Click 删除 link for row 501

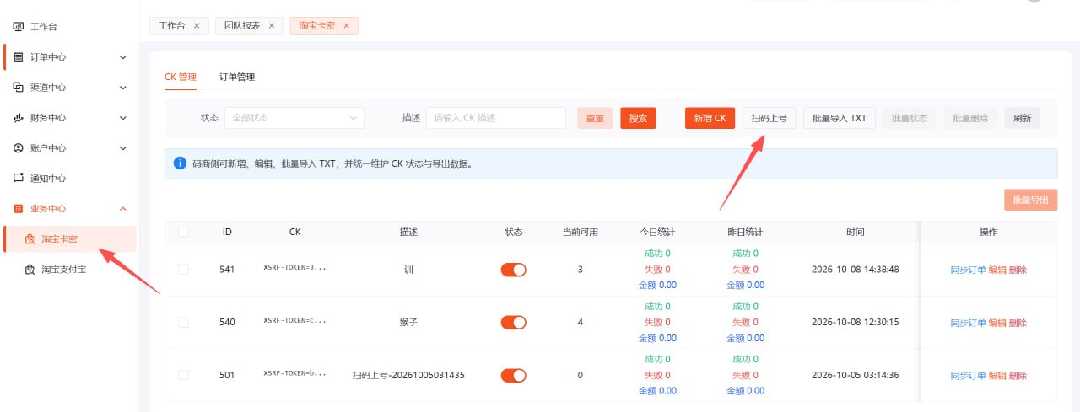pyautogui.click(x=1017, y=375)
